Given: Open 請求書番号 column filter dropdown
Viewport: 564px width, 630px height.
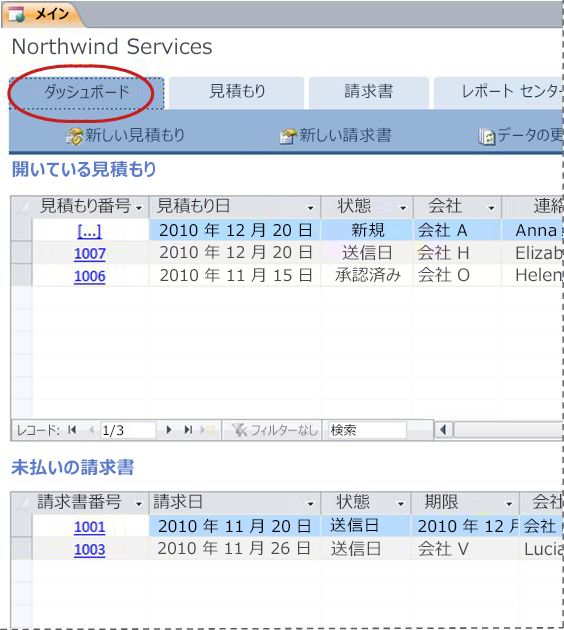Looking at the screenshot, I should click(139, 504).
